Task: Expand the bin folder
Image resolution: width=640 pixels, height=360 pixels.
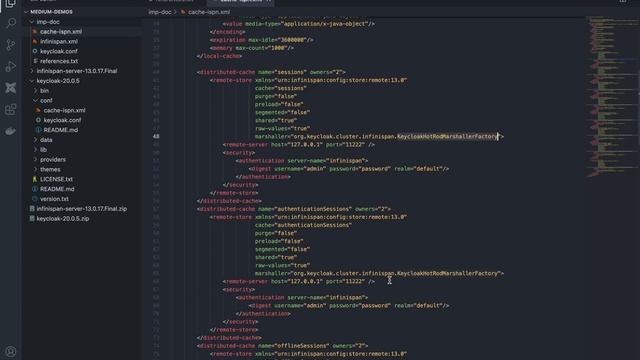Action: point(36,91)
